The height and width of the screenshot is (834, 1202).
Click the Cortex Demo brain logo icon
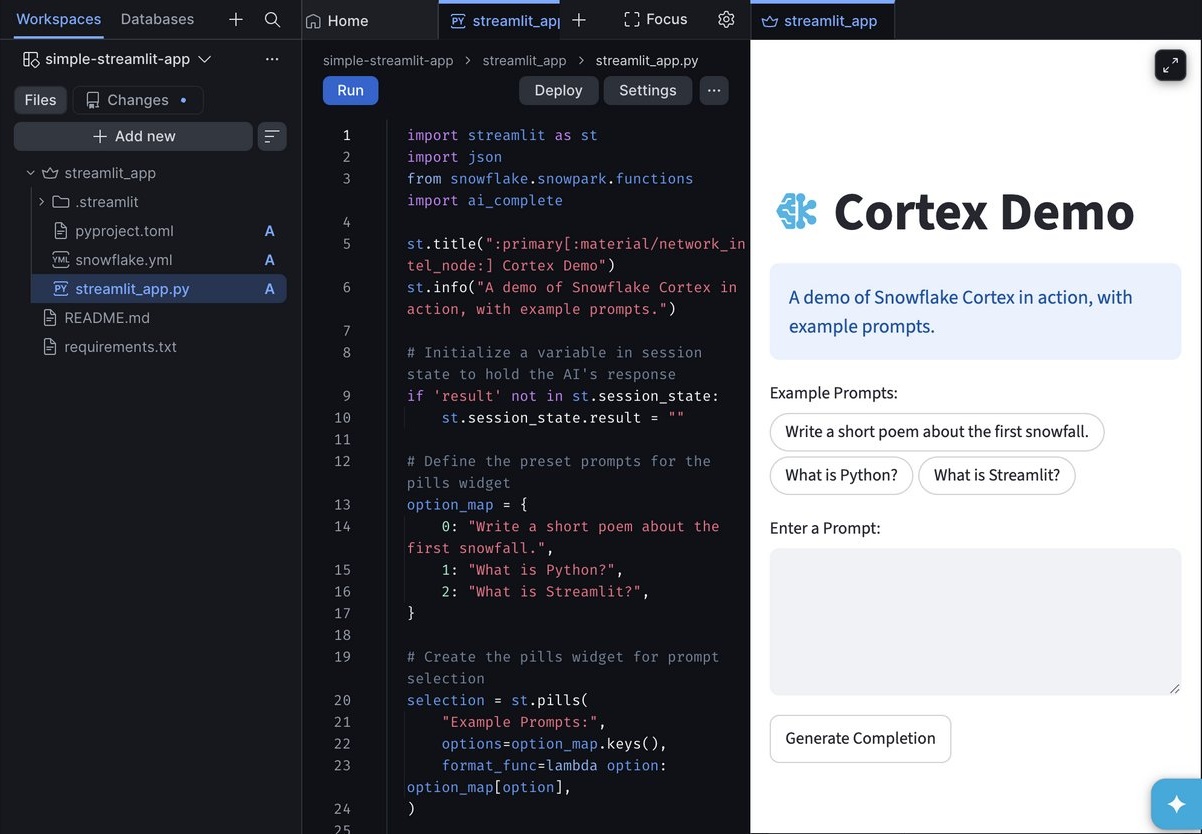click(x=797, y=211)
